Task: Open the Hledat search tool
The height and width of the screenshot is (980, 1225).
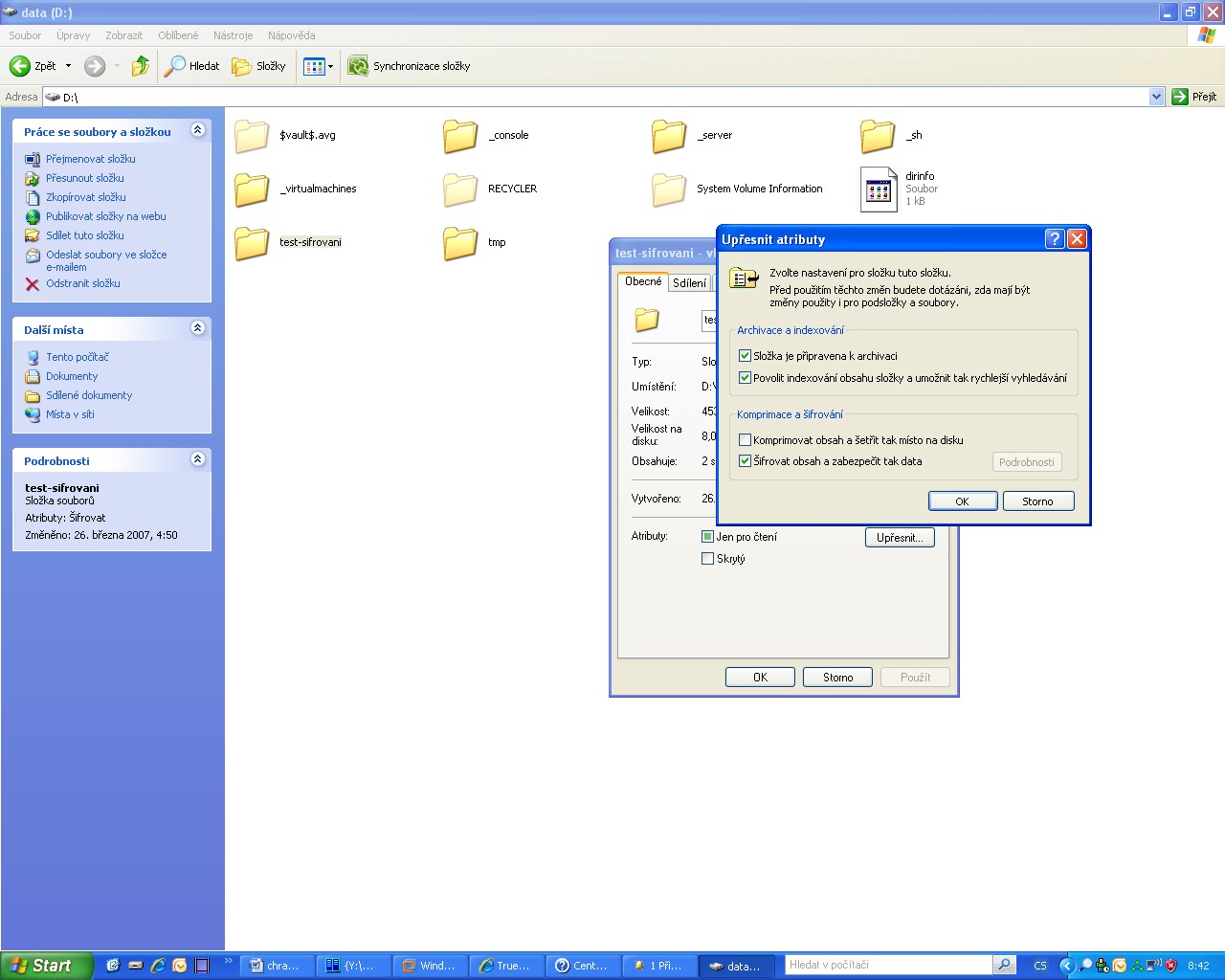Action: pyautogui.click(x=191, y=66)
